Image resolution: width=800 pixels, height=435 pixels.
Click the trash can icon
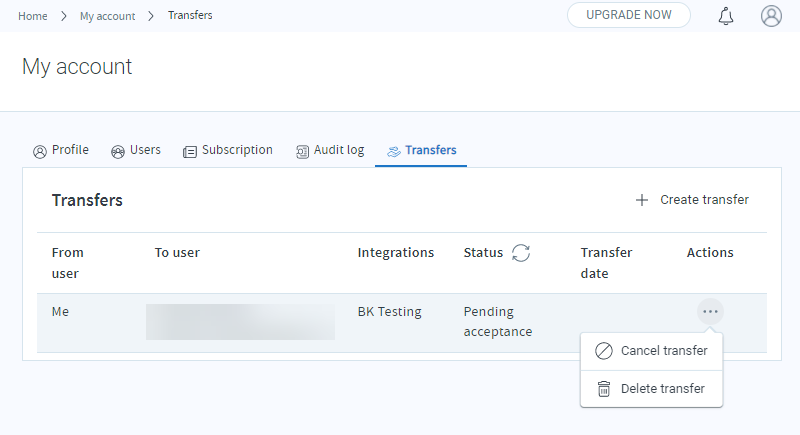pyautogui.click(x=604, y=389)
